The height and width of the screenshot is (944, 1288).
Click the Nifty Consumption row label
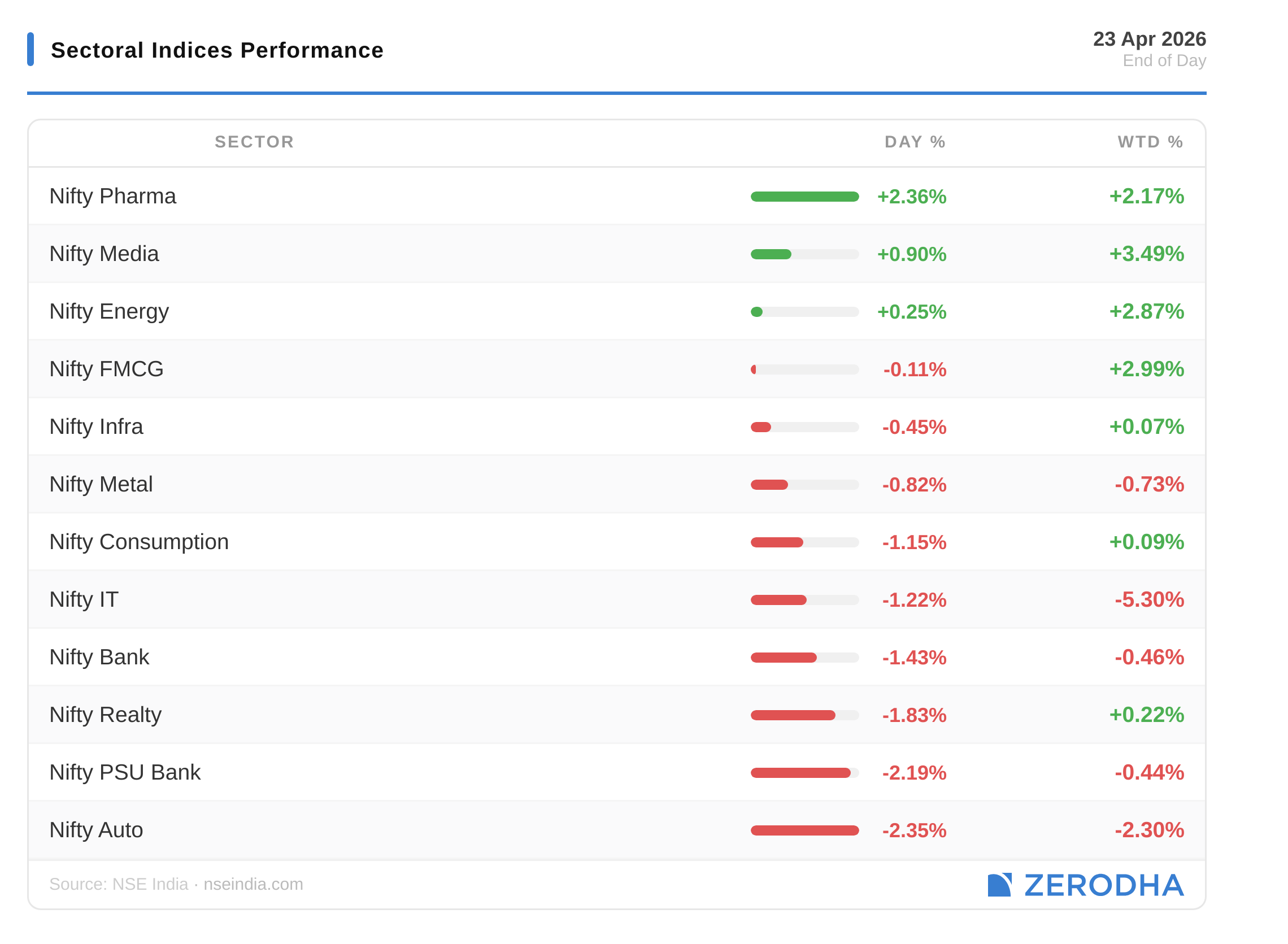coord(139,542)
